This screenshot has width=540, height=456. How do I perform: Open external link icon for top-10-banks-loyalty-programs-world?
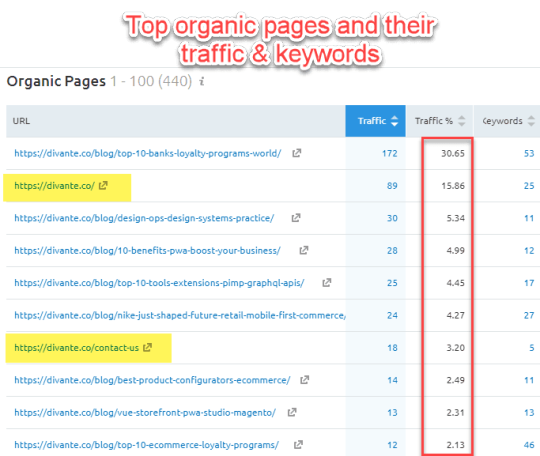click(x=297, y=153)
